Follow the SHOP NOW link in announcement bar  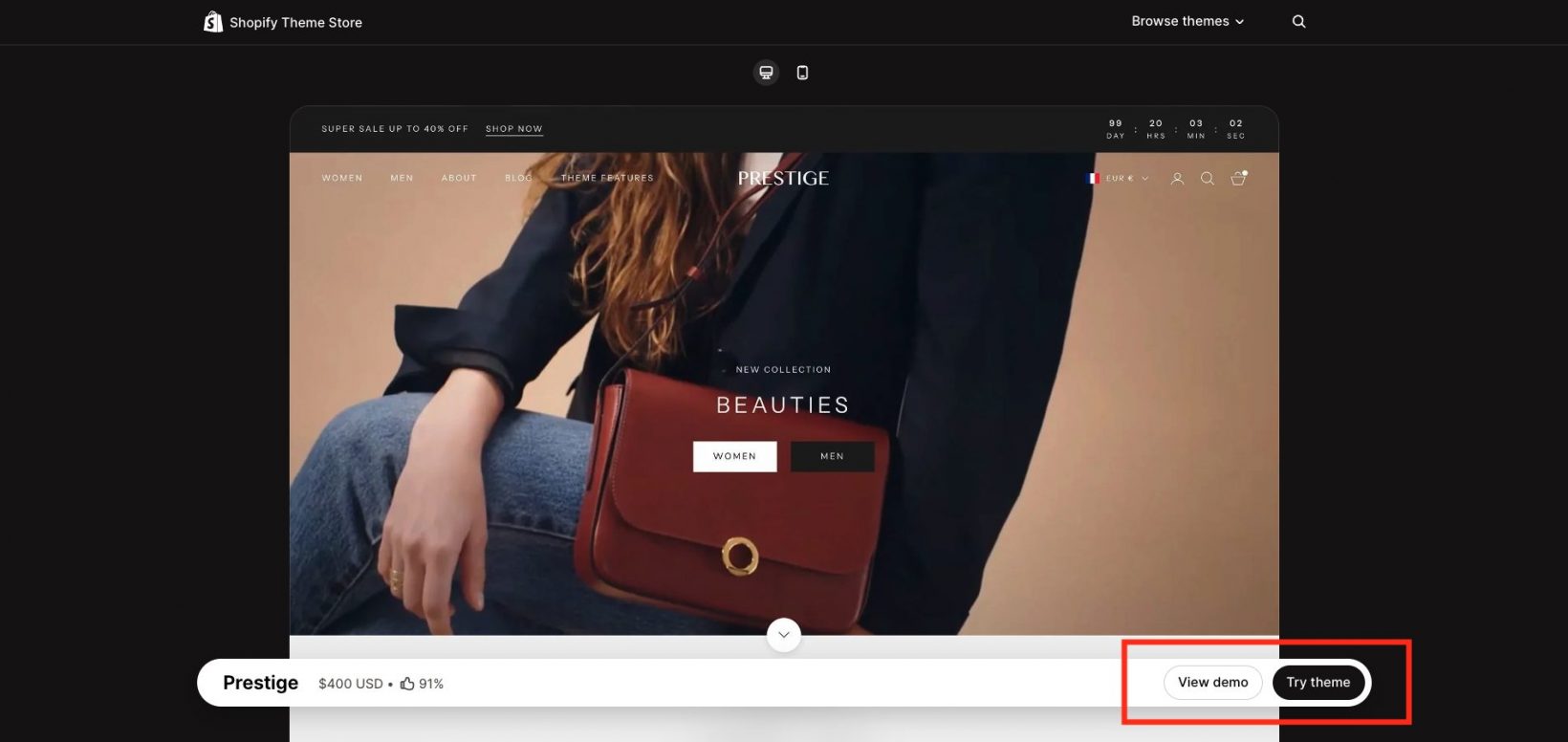513,129
